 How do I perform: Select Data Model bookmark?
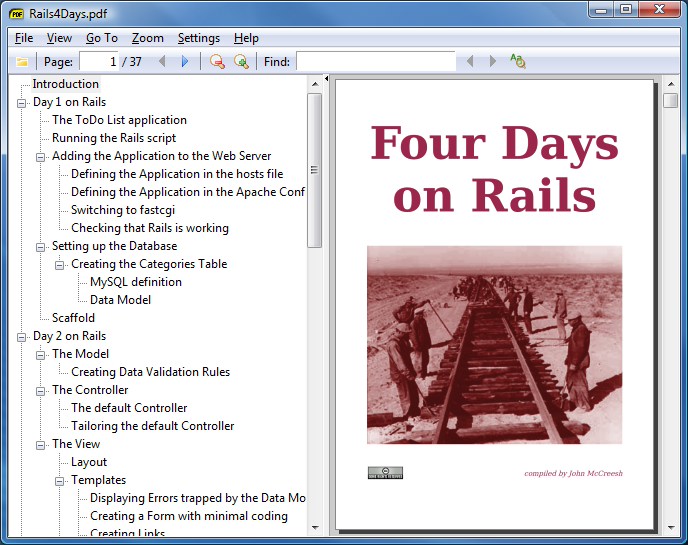[120, 300]
